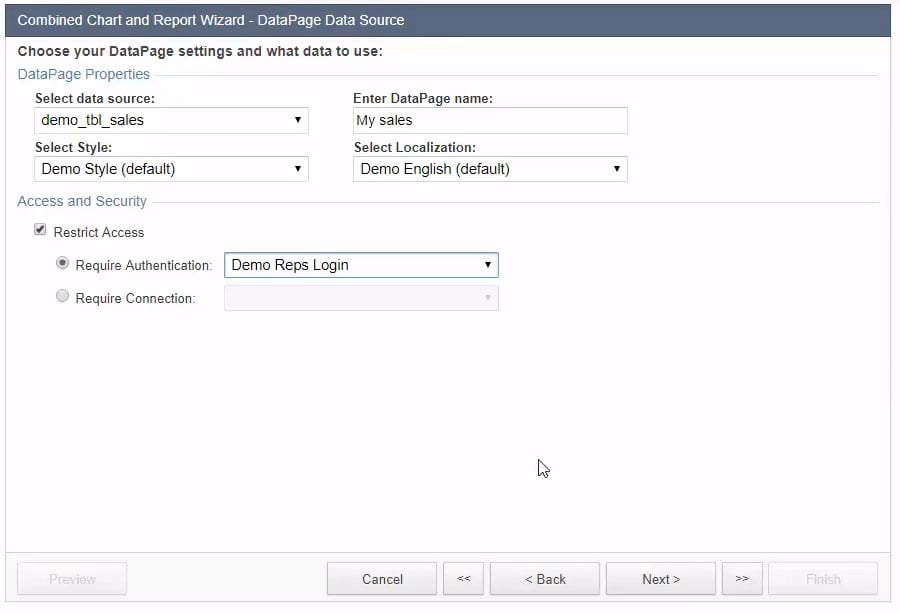Viewport: 900px width, 614px height.
Task: Click the Require Connection label text
Action: point(135,298)
